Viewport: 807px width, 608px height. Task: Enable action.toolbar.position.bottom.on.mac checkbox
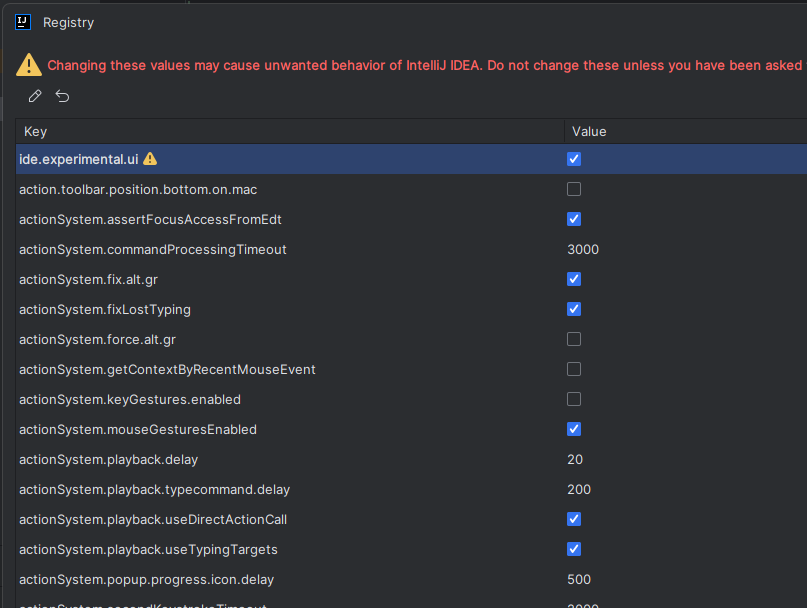(574, 189)
